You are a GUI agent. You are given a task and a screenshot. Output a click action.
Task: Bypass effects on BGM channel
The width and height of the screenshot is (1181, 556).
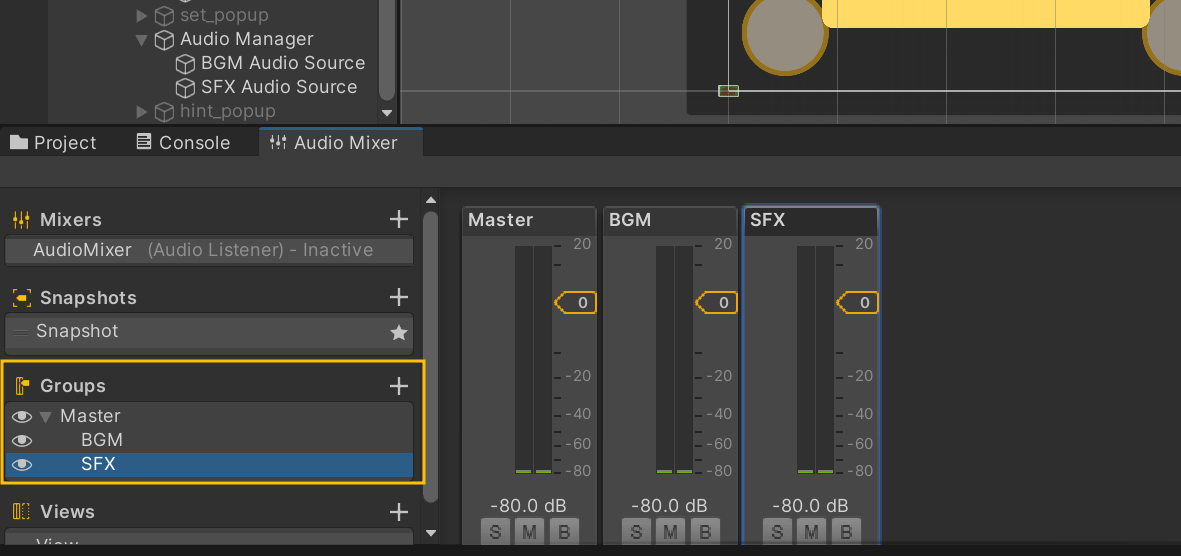[x=704, y=532]
